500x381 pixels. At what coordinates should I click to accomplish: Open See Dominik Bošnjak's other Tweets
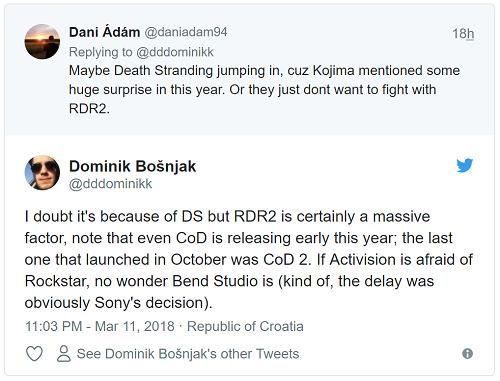point(188,354)
